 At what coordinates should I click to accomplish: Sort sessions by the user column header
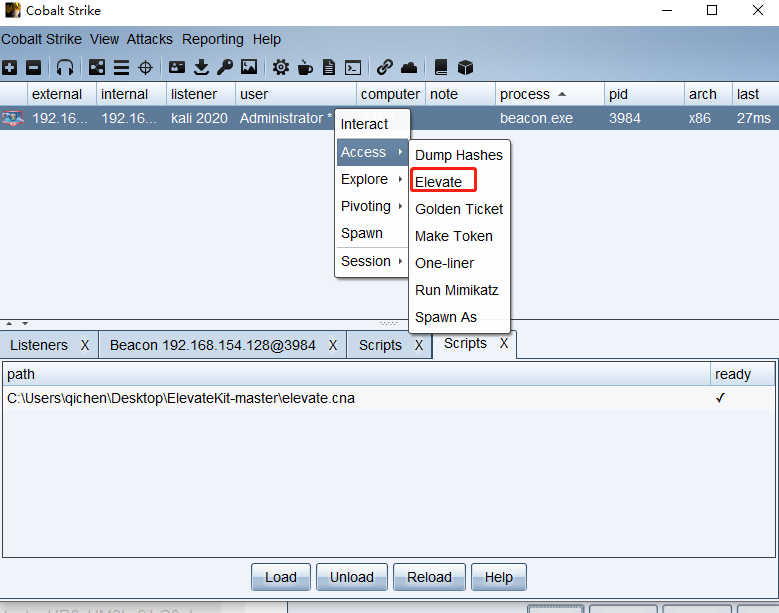pyautogui.click(x=296, y=94)
